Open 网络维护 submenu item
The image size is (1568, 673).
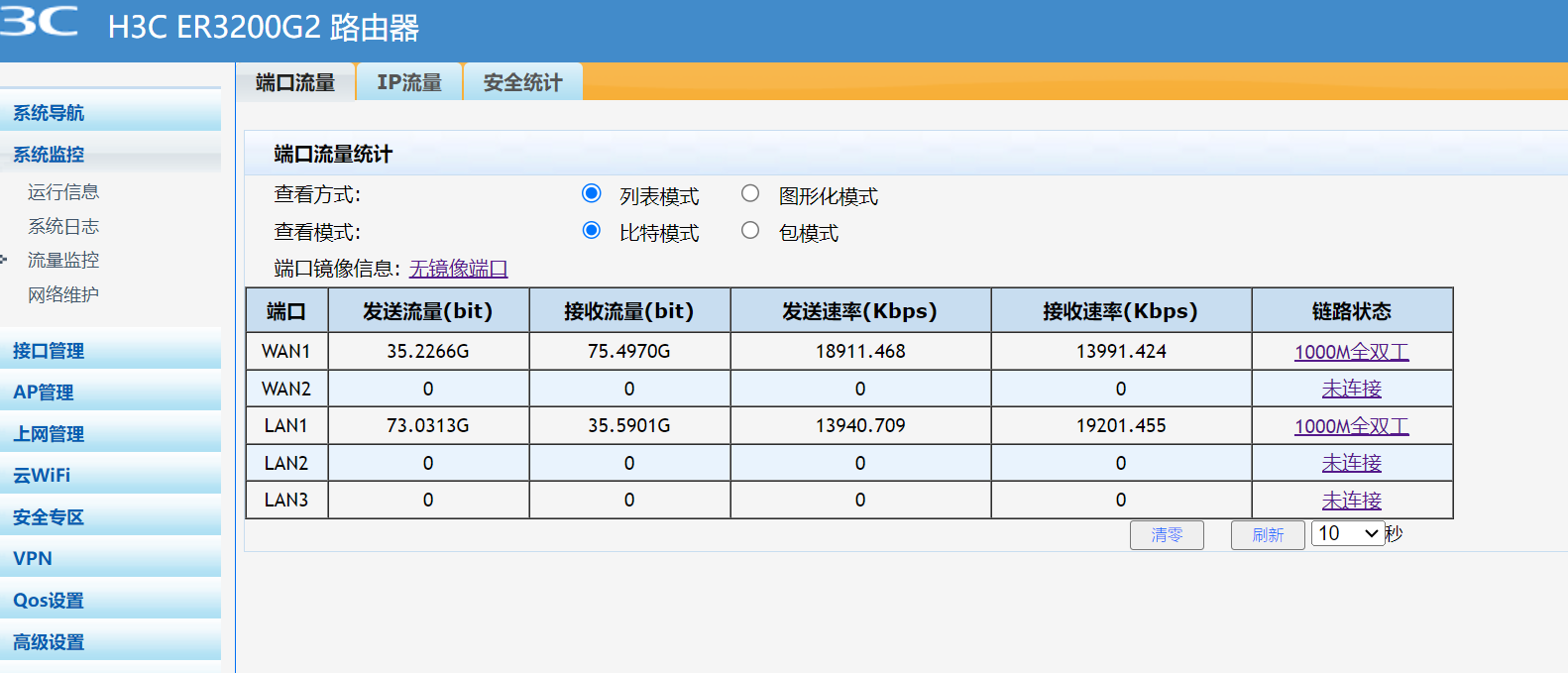[x=63, y=295]
